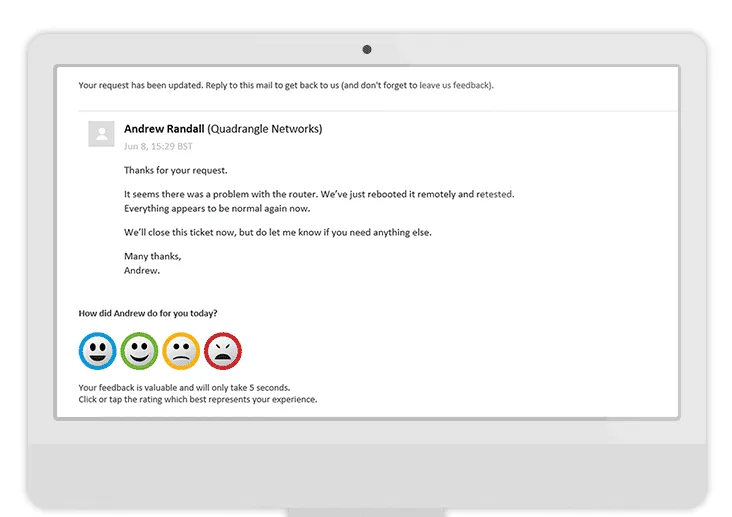Click the Jun 8, 15:29 BST timestamp

click(158, 146)
